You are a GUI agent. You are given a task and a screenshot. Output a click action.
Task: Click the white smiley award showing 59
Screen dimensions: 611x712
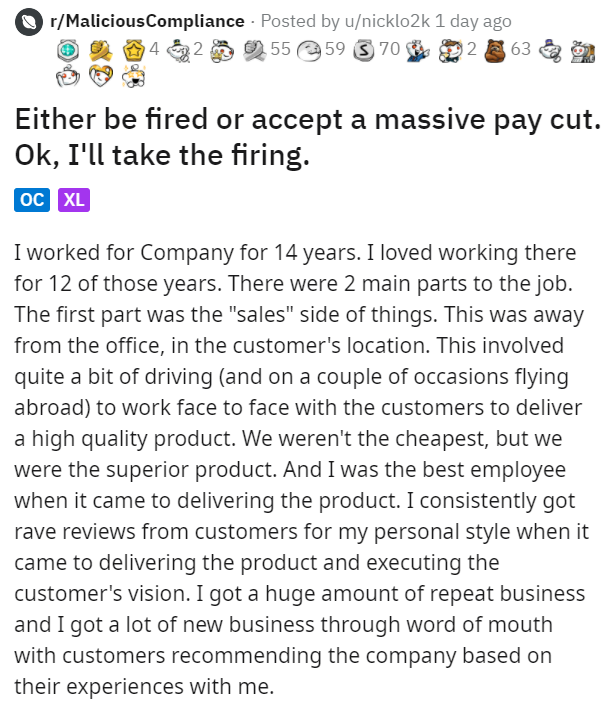point(310,46)
